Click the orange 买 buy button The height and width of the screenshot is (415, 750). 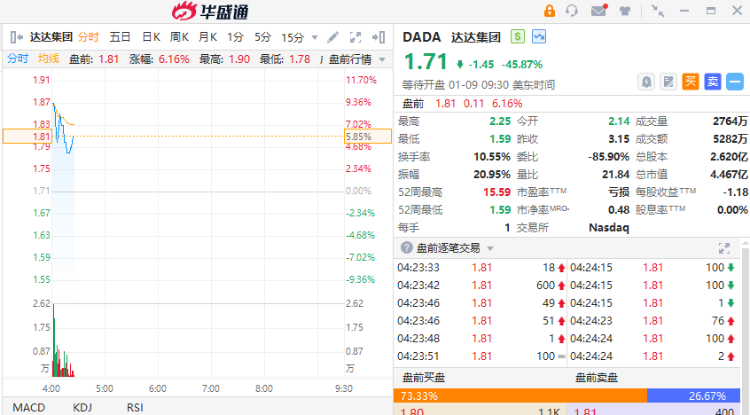(x=690, y=82)
